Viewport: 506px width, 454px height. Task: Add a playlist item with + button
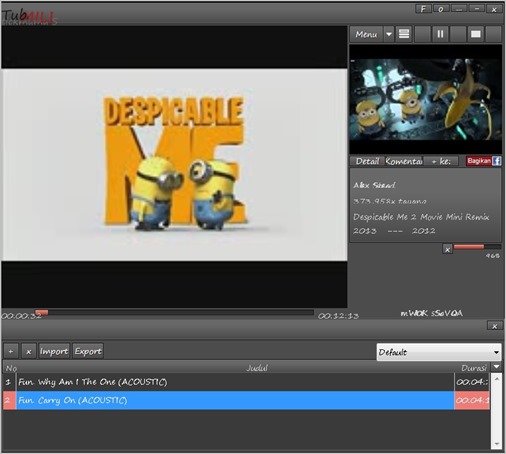tap(11, 351)
